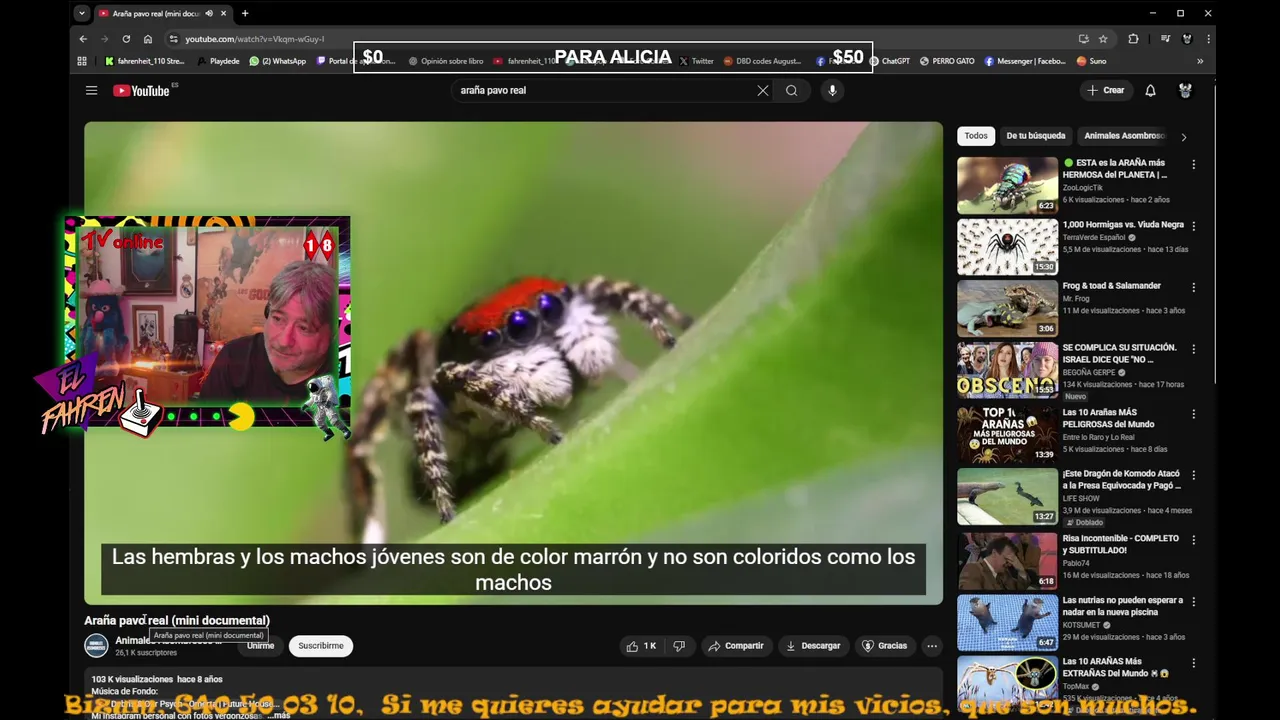Image resolution: width=1280 pixels, height=720 pixels.
Task: Open options for Las 10 Arañas PELIGROSAS
Action: click(1193, 413)
